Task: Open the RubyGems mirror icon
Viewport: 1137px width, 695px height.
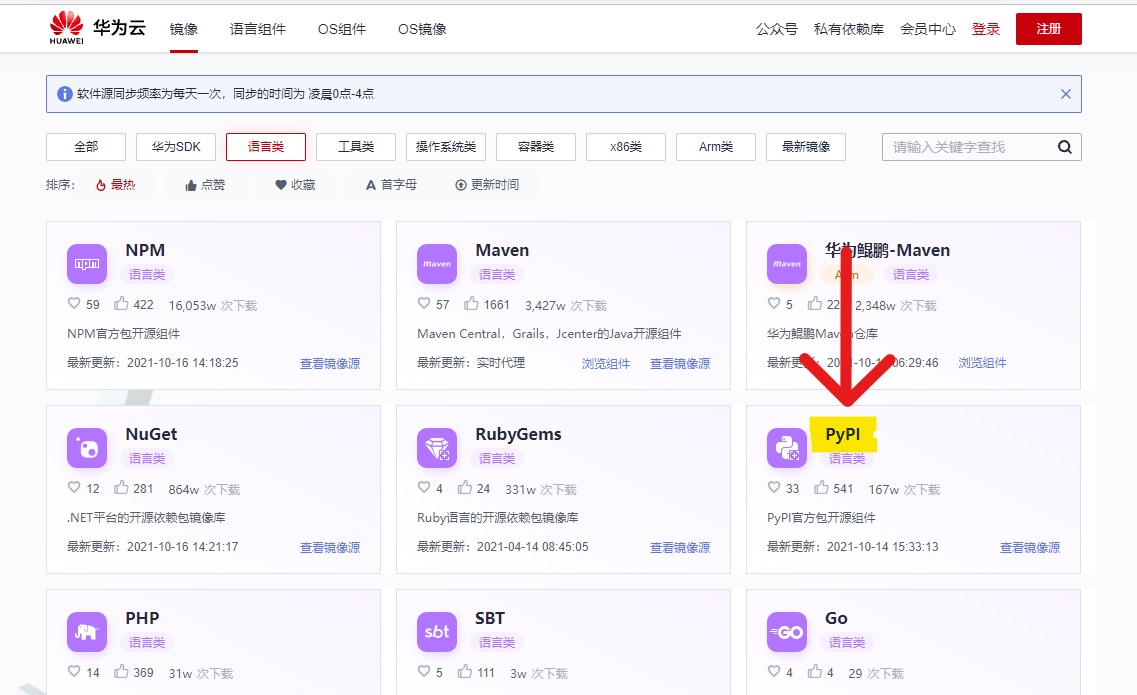Action: pos(437,448)
